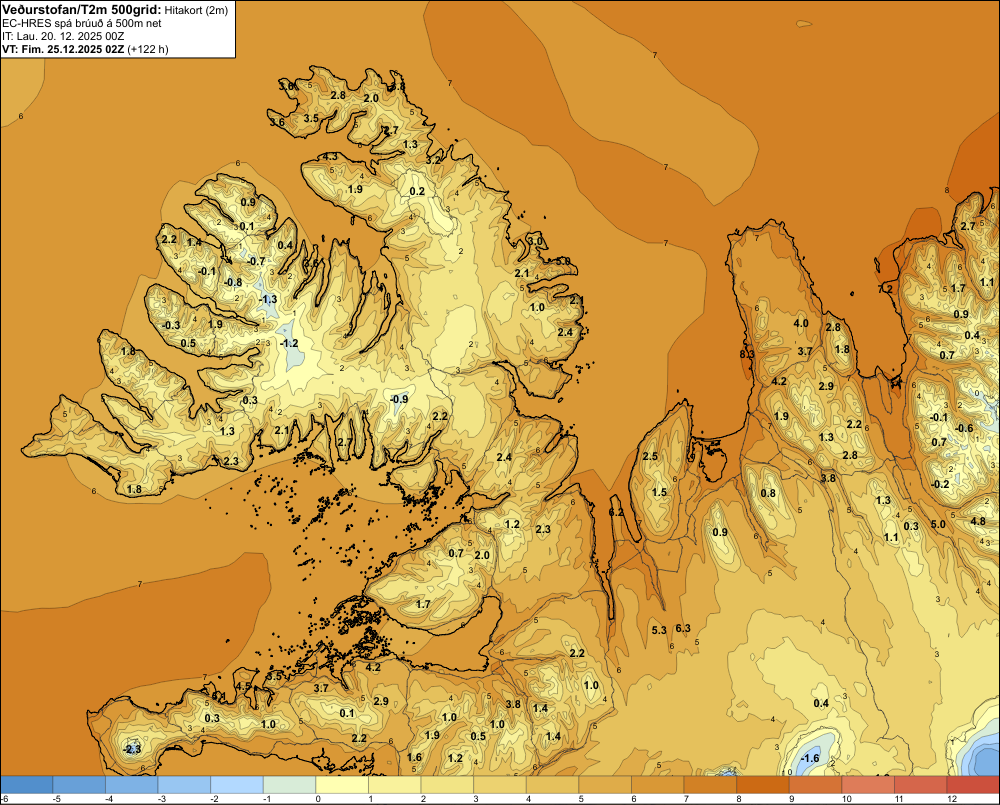Viewport: 1000px width, 805px height.
Task: Click the valid time 'VT: Fim. 25.12.2025 02Z'
Action: (63, 49)
